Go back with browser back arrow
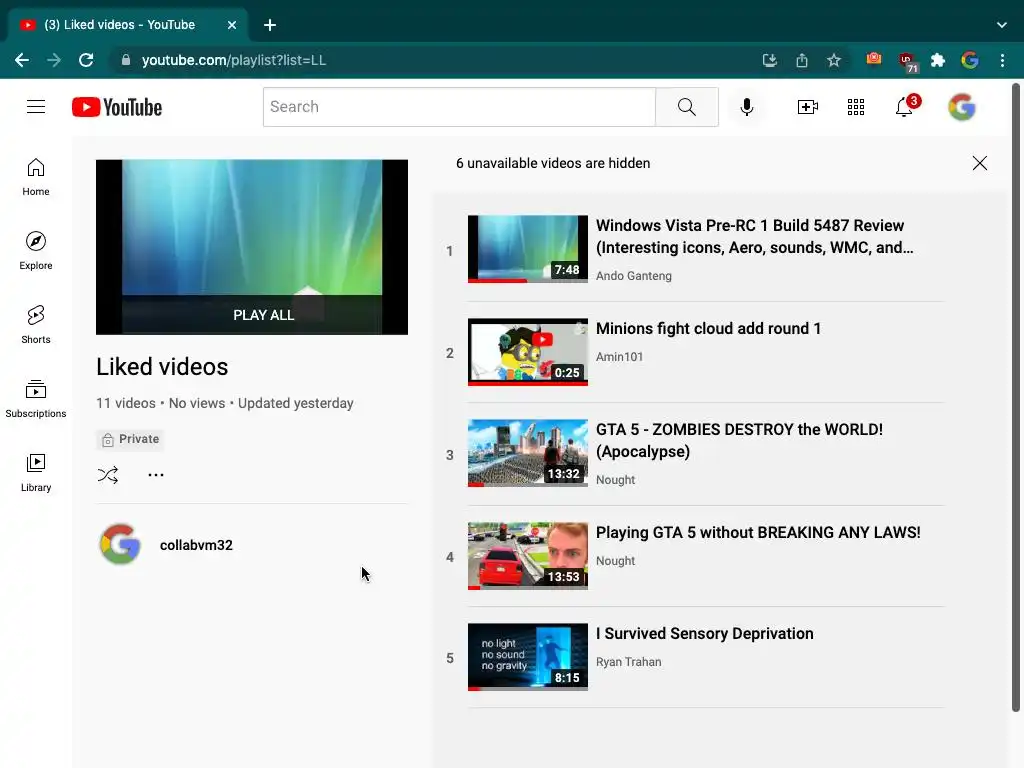1024x768 pixels. pyautogui.click(x=22, y=60)
